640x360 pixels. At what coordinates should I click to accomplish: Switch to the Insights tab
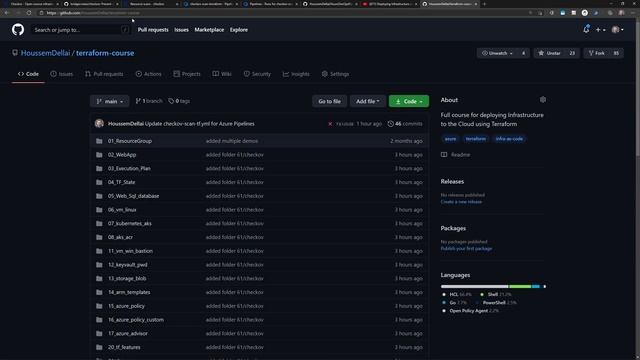(296, 74)
